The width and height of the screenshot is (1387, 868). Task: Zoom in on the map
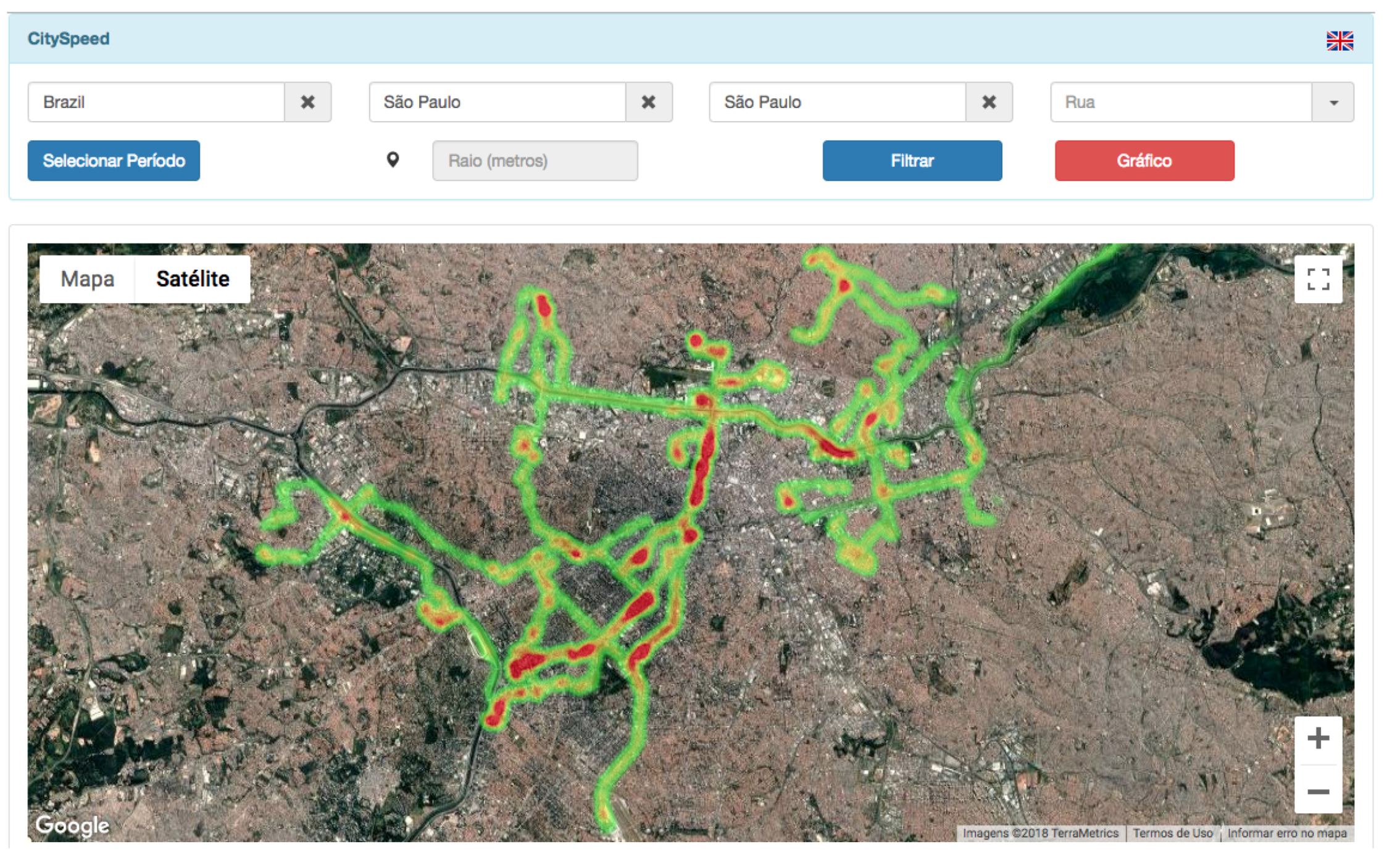(1317, 738)
